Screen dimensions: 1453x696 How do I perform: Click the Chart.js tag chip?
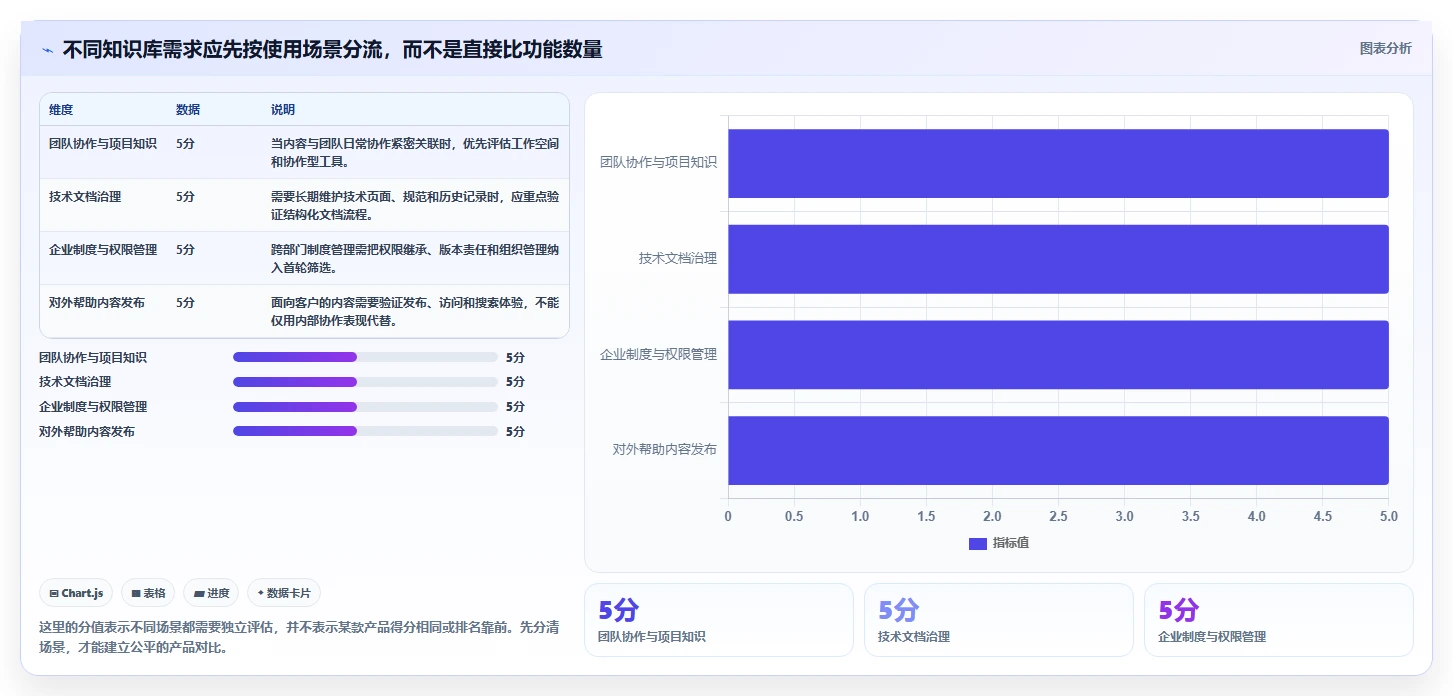click(x=76, y=593)
